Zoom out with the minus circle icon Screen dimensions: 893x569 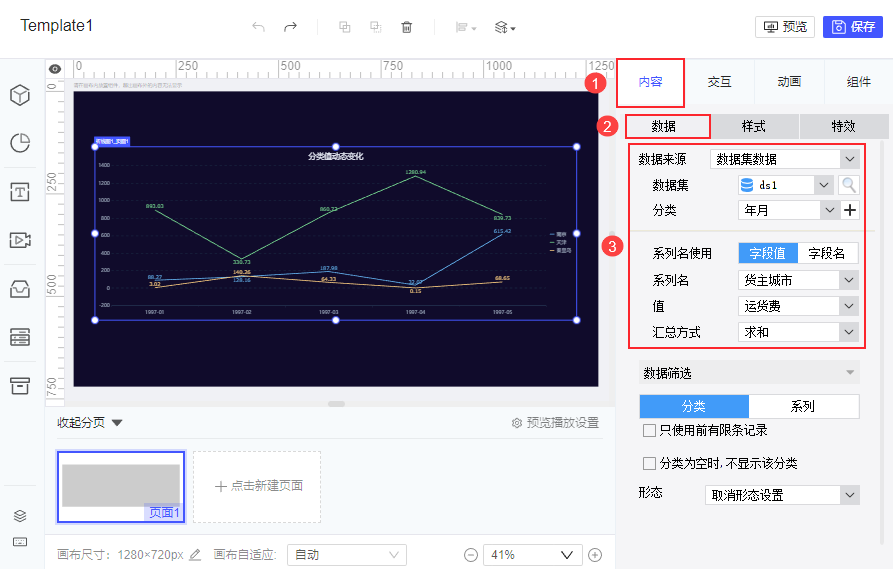[471, 555]
